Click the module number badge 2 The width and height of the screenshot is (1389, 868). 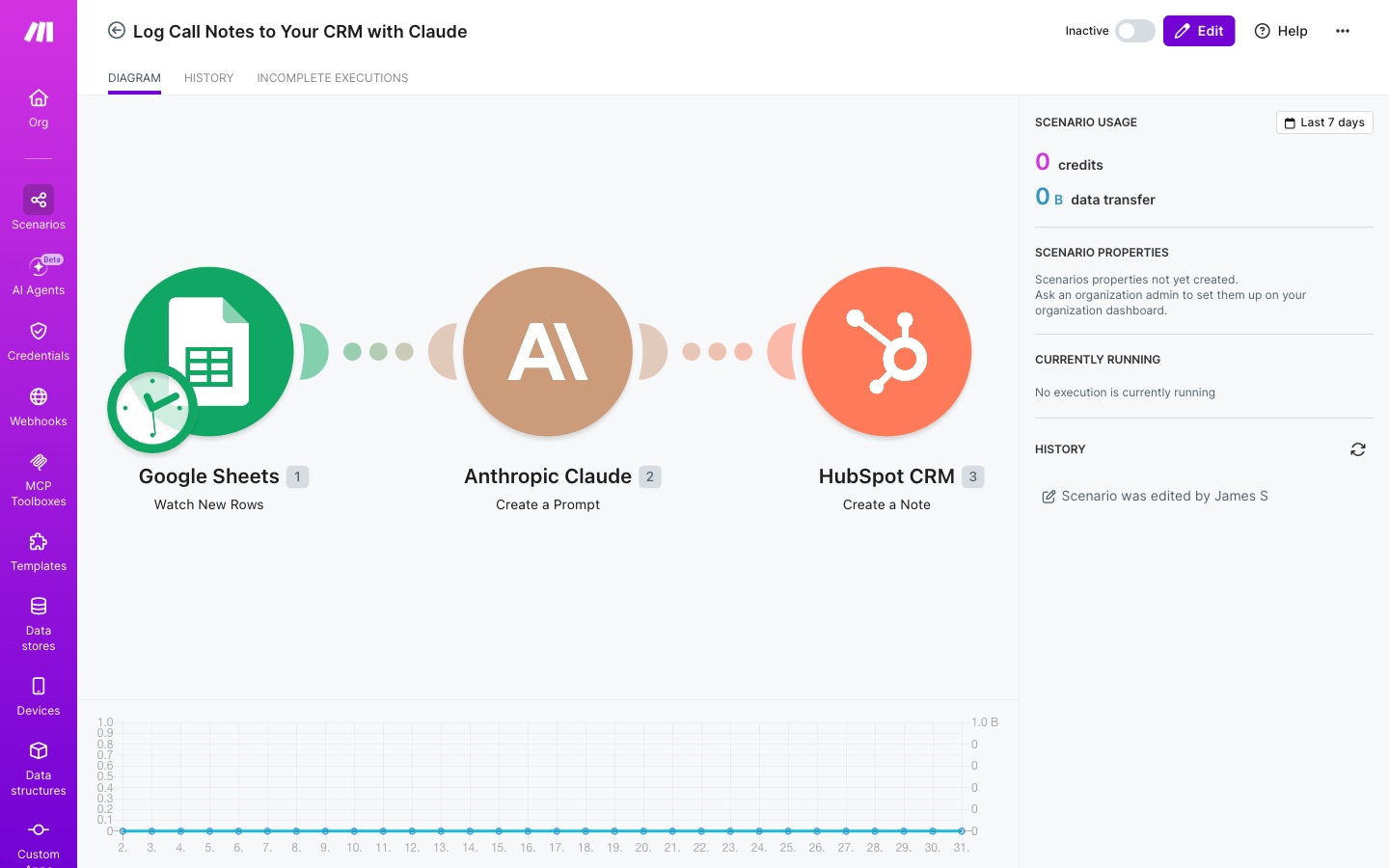(650, 476)
